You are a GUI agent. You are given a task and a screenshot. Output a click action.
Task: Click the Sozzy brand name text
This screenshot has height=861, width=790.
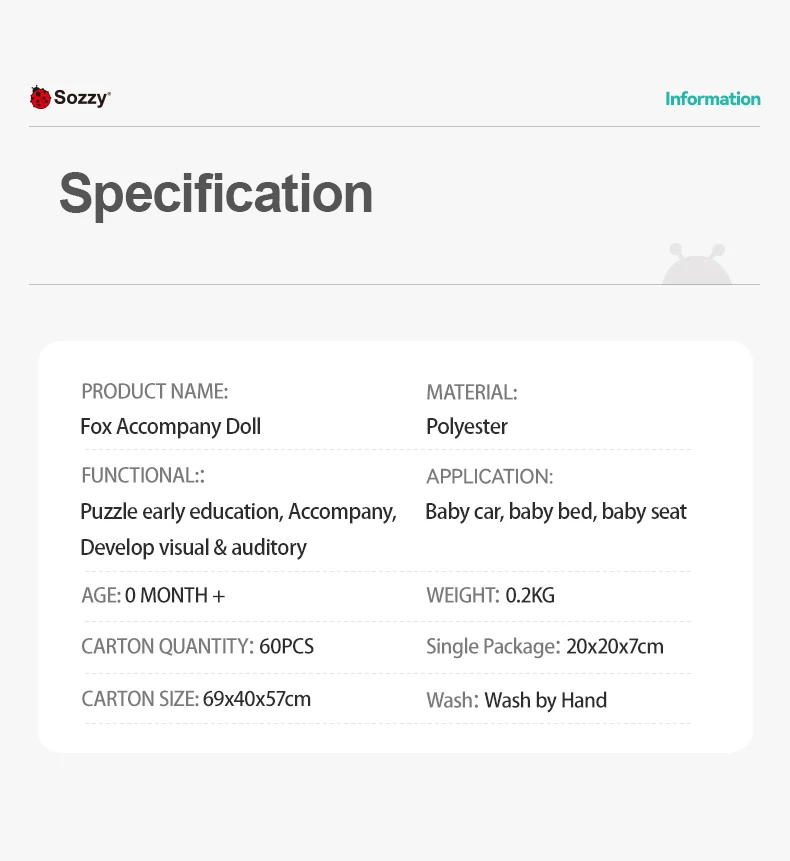point(82,98)
